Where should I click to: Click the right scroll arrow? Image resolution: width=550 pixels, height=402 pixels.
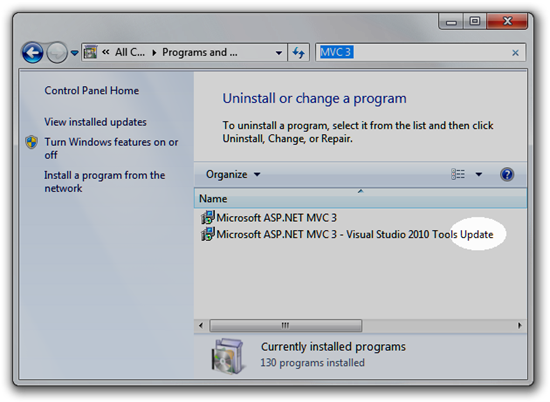[519, 326]
